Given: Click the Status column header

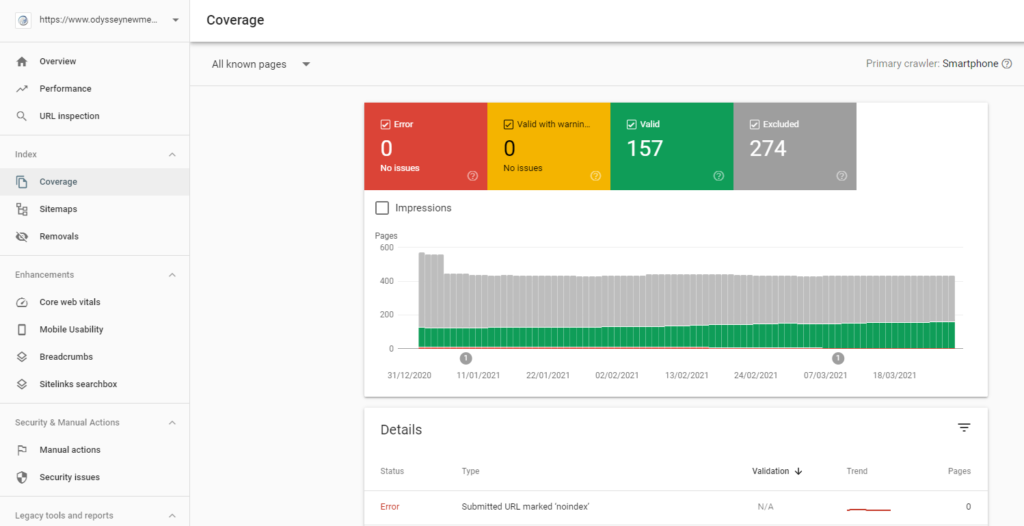Looking at the screenshot, I should click(x=392, y=471).
